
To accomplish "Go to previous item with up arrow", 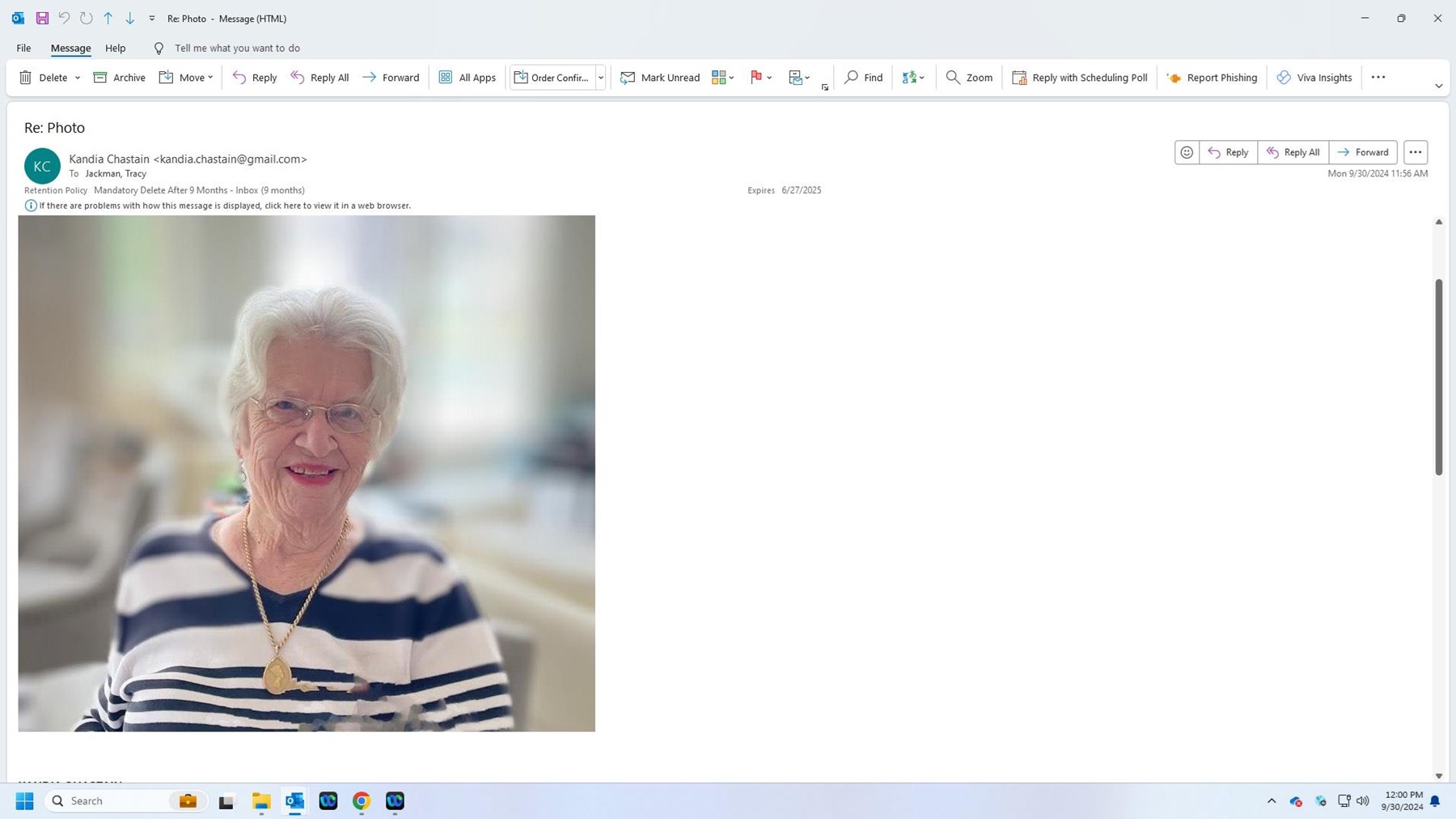I will coord(108,18).
